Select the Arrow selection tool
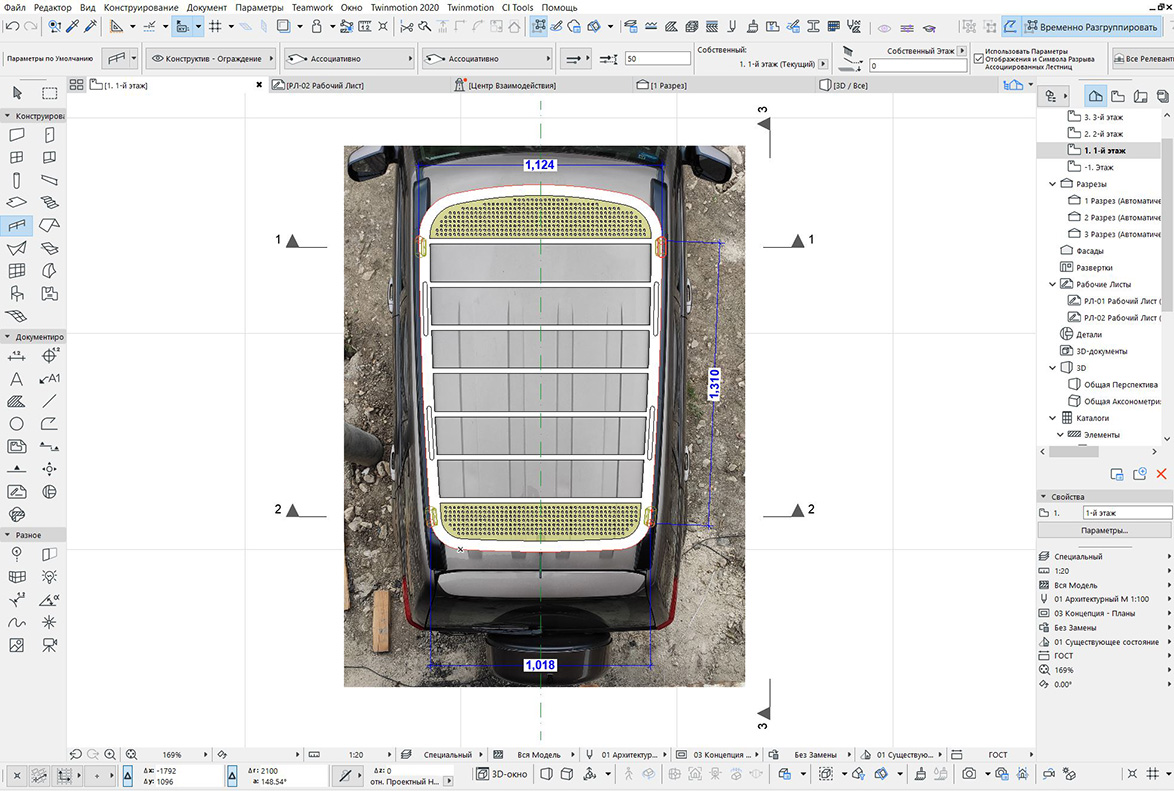The height and width of the screenshot is (791, 1174). click(17, 93)
